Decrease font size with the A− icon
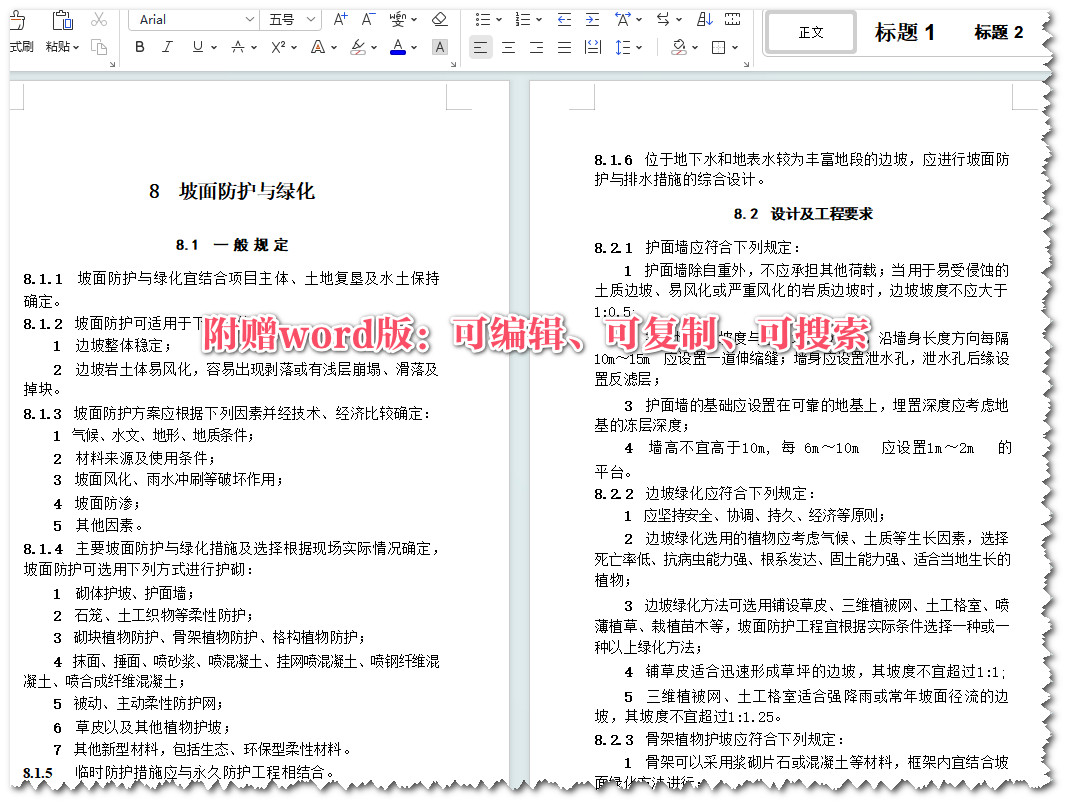1070x807 pixels. point(366,19)
